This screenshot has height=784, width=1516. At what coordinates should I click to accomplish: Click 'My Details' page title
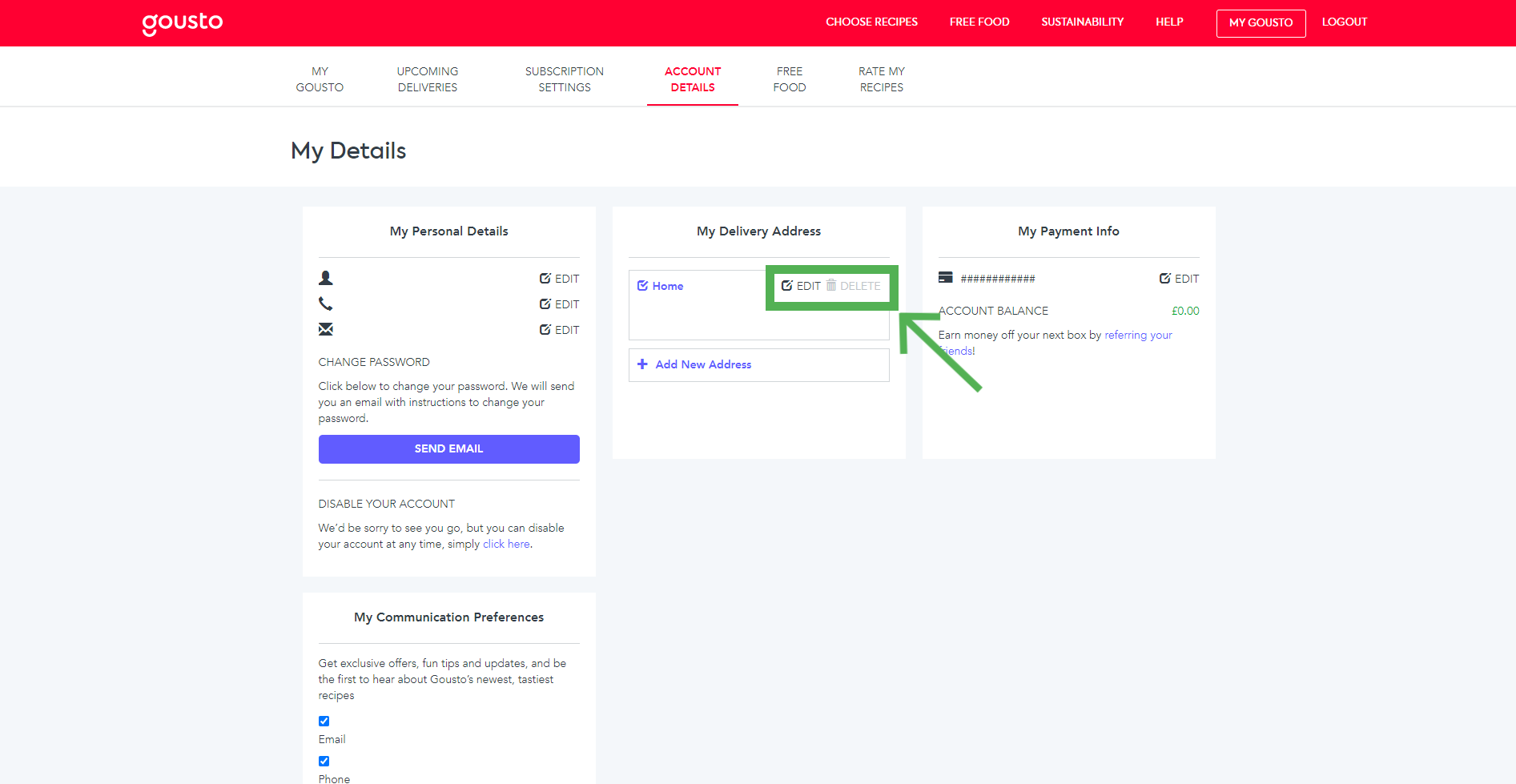tap(348, 151)
